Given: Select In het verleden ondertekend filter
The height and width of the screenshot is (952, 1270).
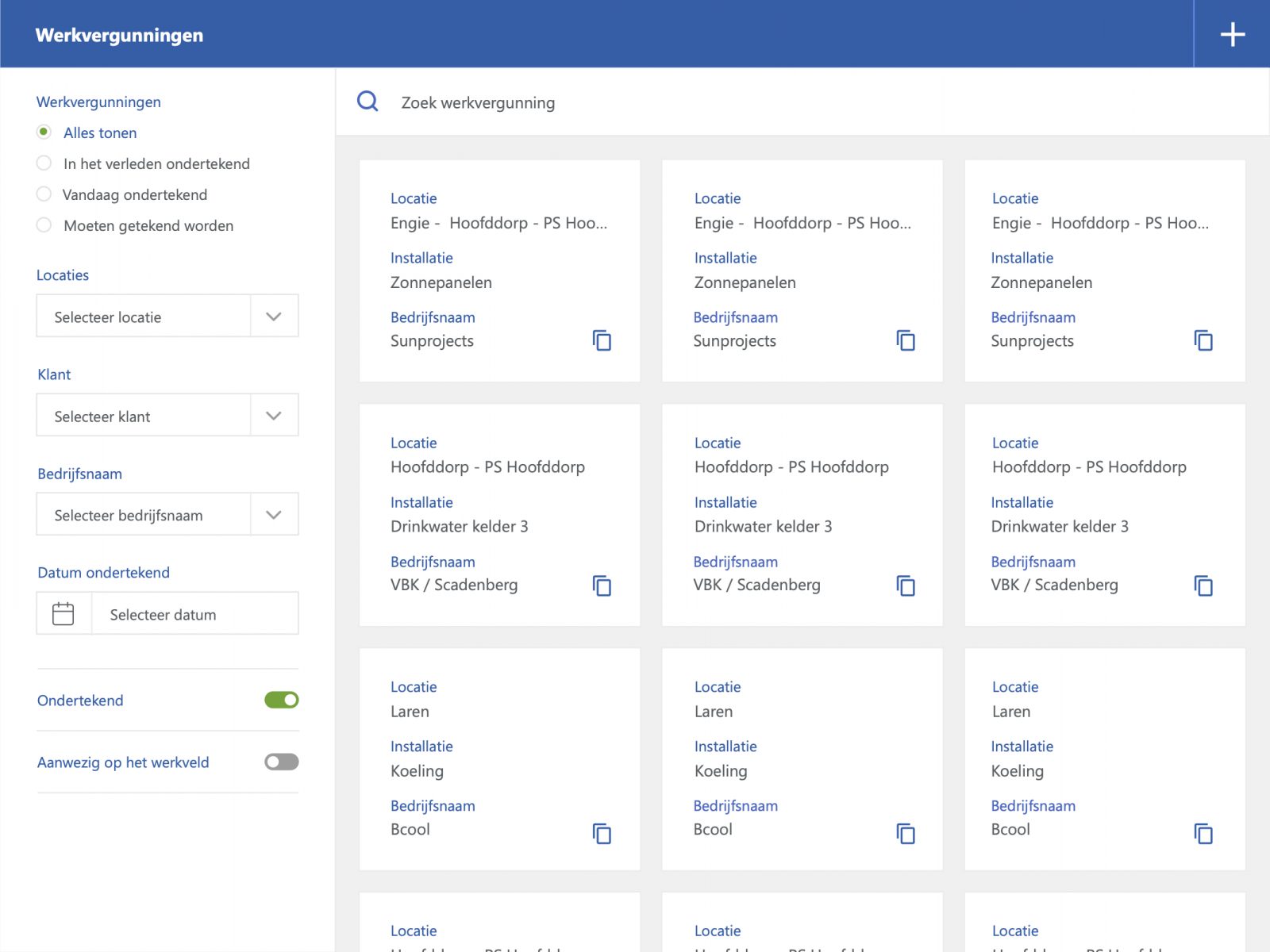Looking at the screenshot, I should tap(44, 163).
